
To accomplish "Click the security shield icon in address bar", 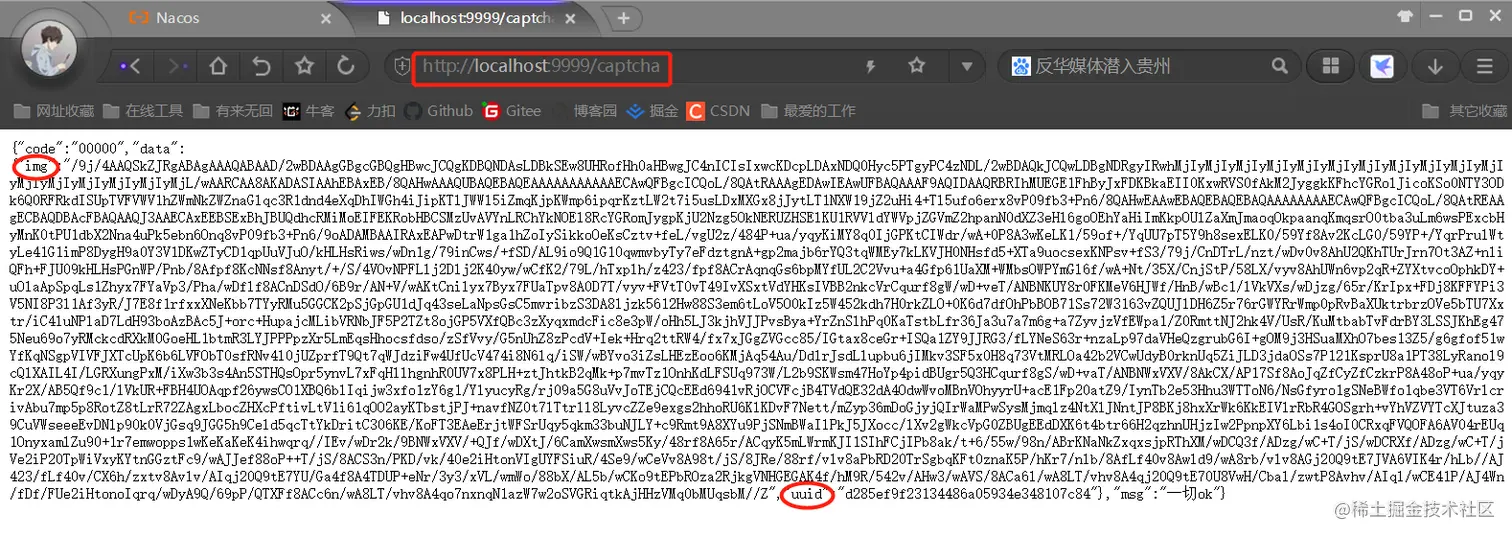I will pos(402,67).
